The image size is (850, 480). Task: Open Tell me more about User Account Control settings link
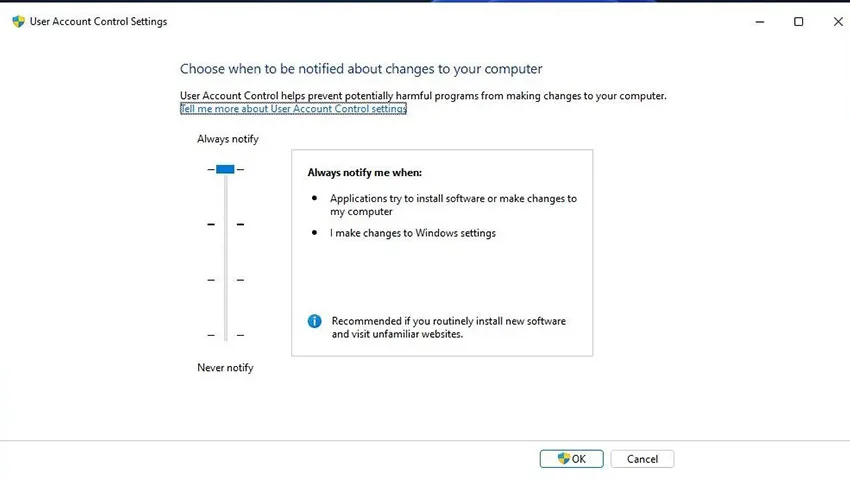point(293,108)
